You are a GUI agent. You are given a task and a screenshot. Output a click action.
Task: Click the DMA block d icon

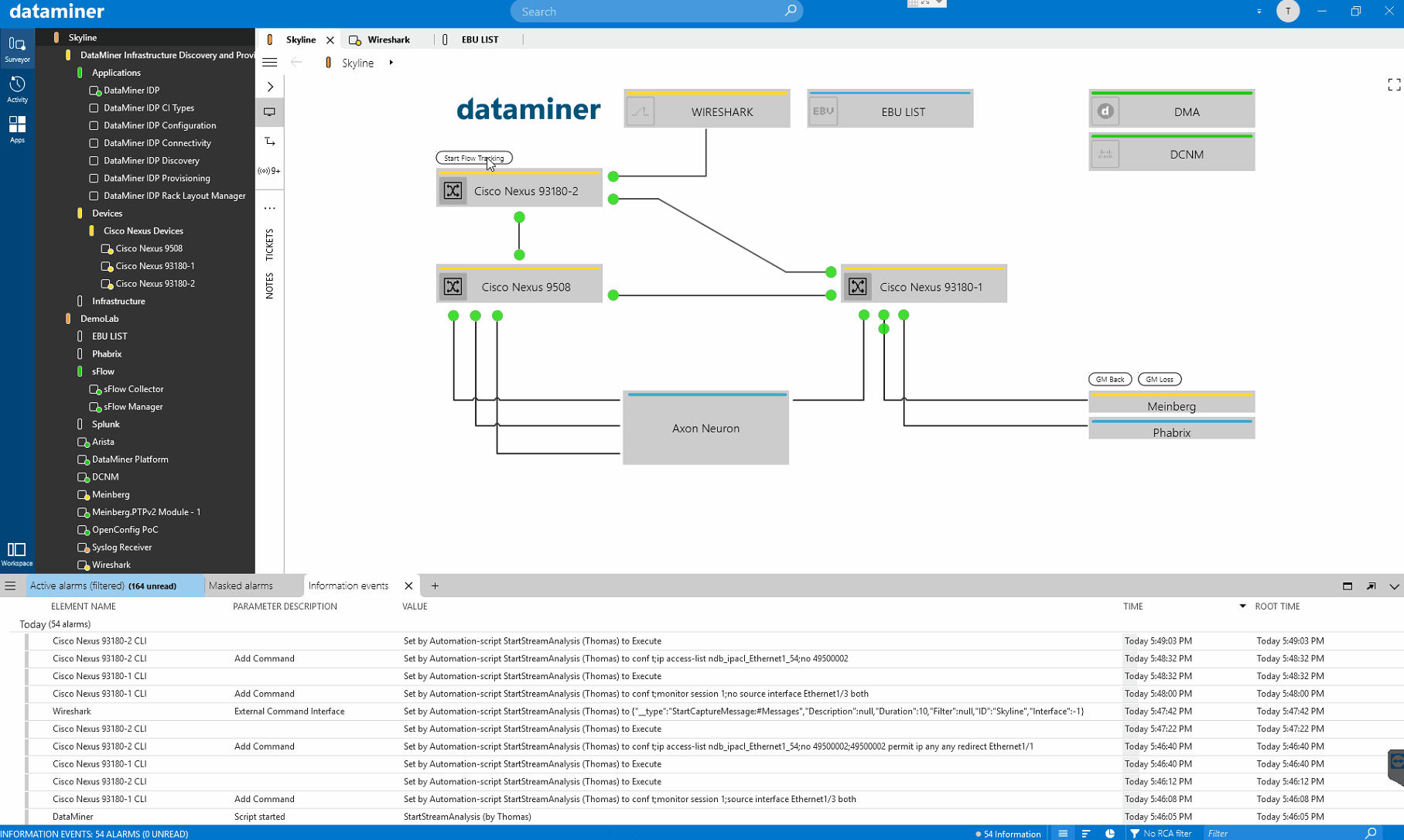click(1105, 111)
